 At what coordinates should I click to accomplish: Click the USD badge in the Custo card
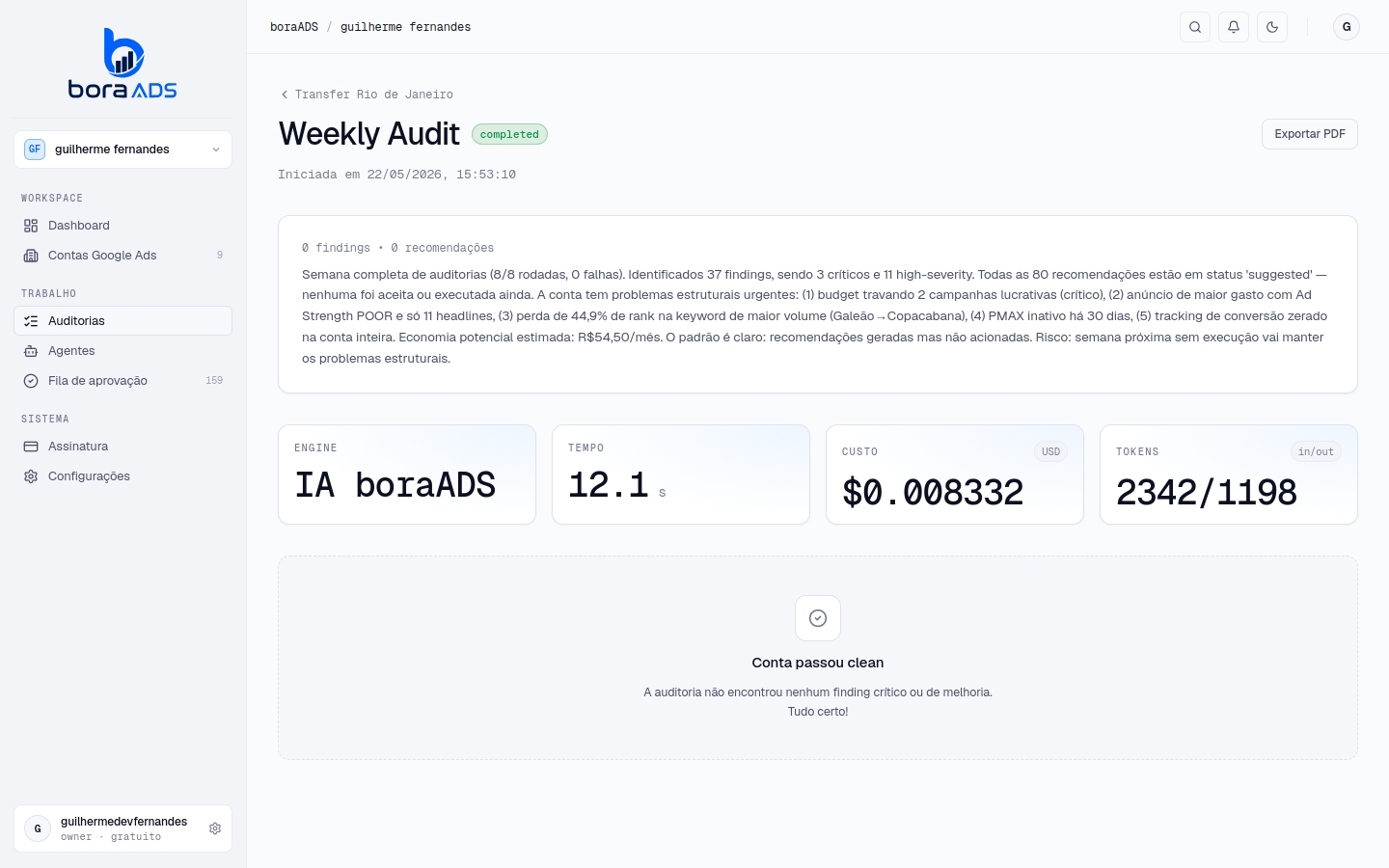tap(1051, 451)
